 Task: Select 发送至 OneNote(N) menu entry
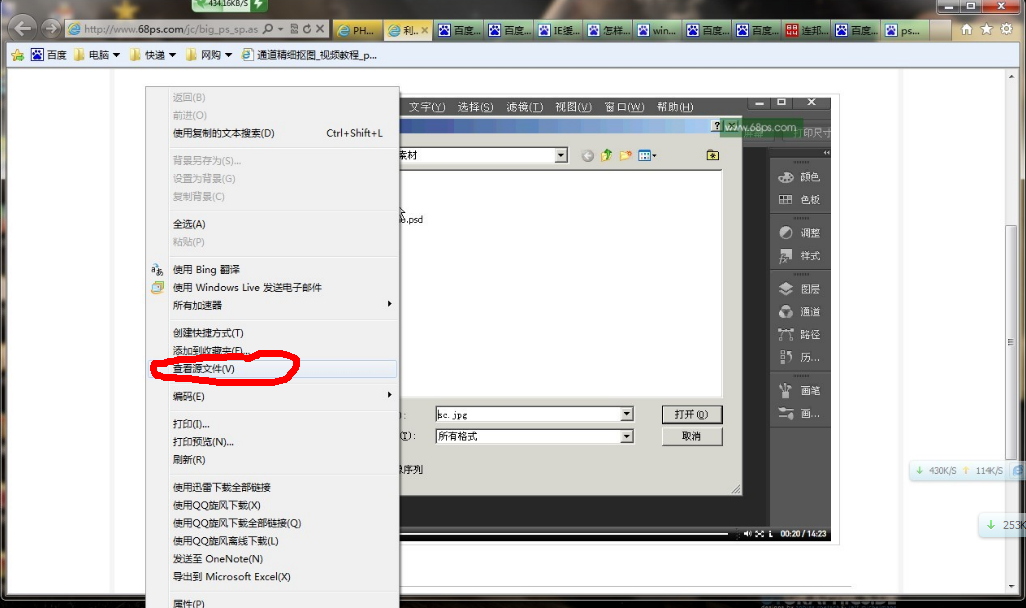click(274, 558)
